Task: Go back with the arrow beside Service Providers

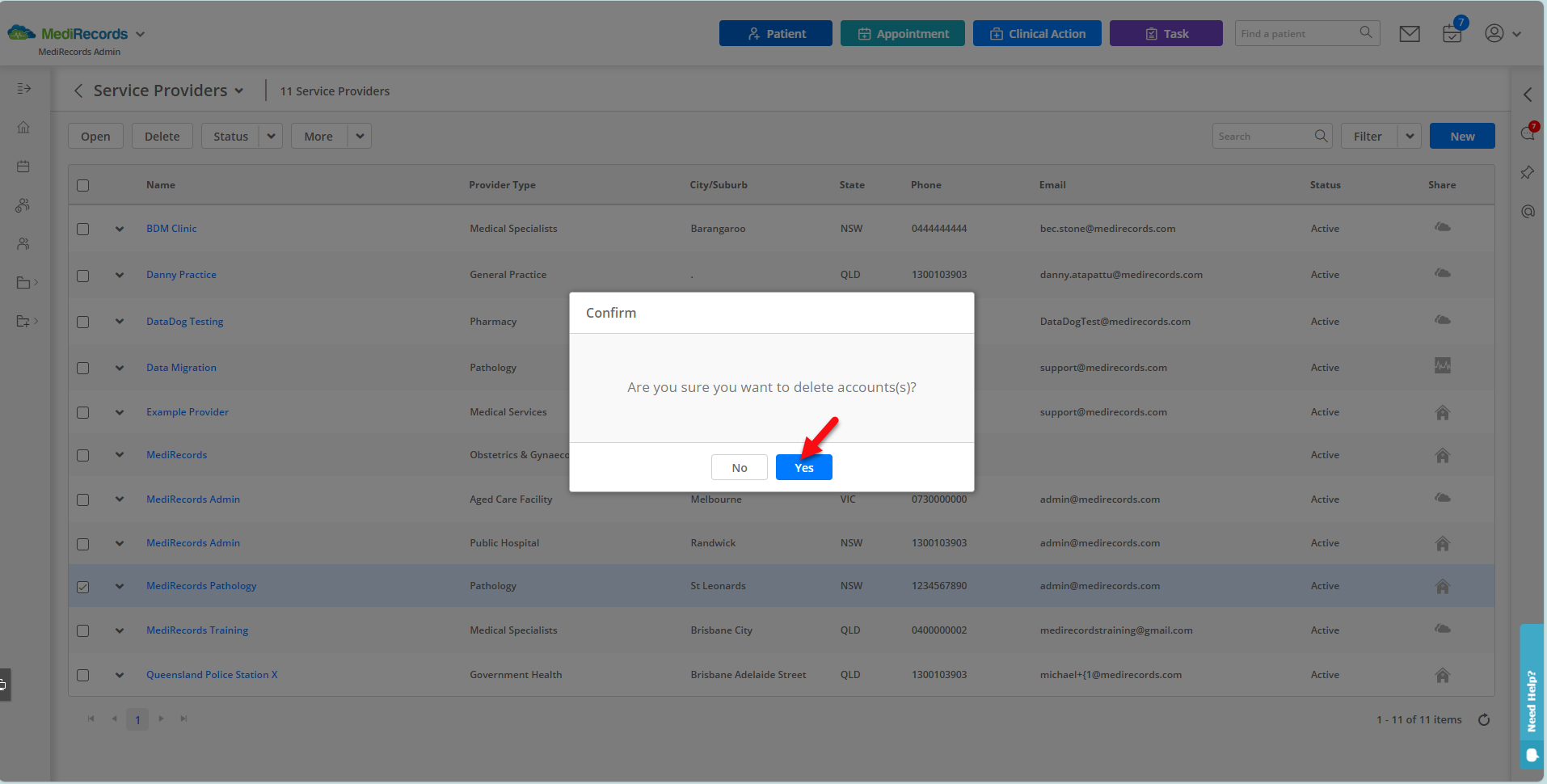Action: click(x=78, y=91)
